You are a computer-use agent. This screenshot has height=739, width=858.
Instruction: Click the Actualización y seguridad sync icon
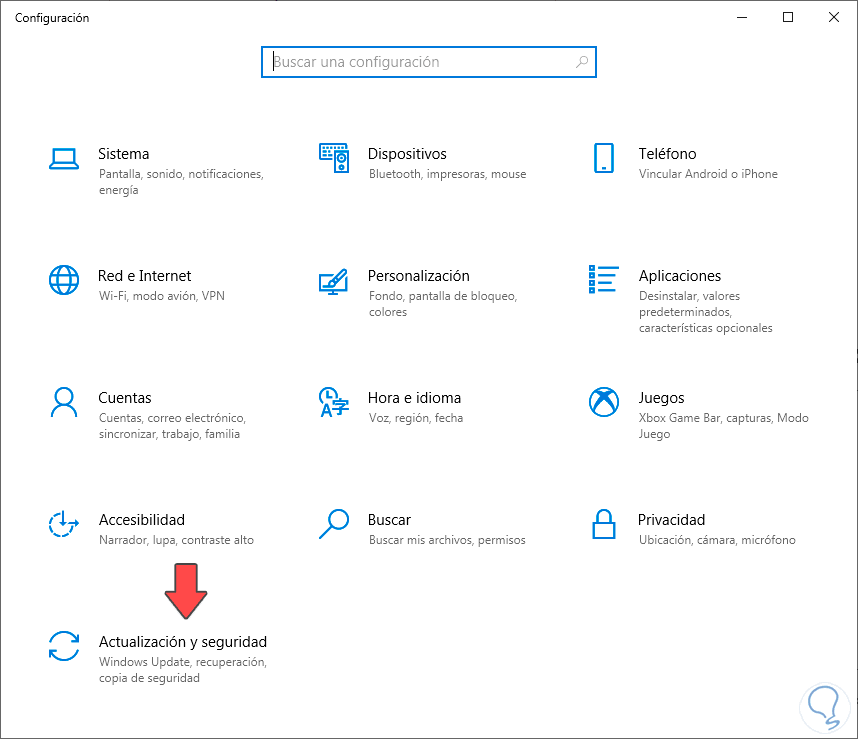click(x=63, y=646)
